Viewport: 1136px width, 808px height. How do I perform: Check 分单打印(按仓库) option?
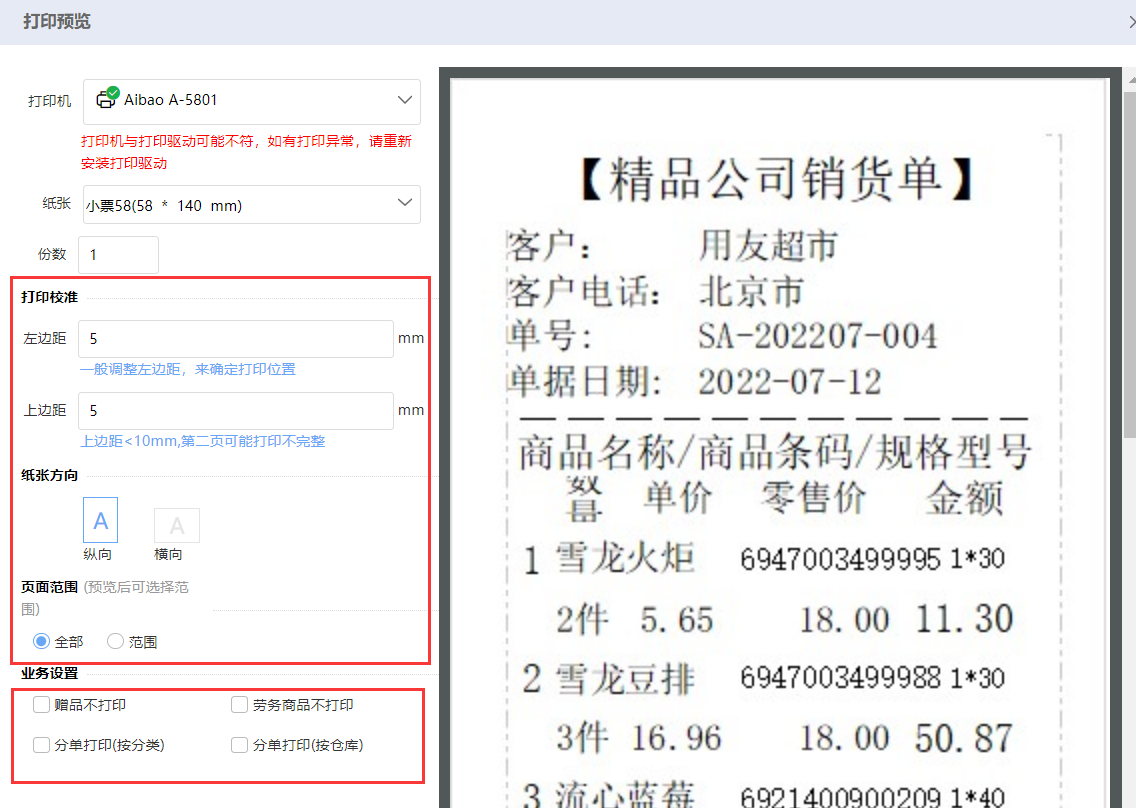240,745
